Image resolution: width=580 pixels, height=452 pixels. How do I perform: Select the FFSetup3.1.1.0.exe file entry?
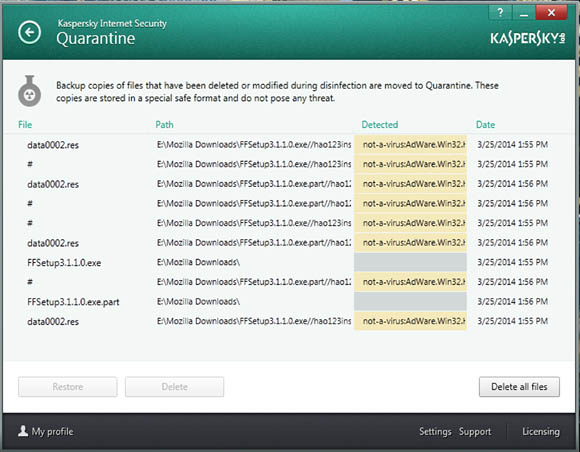pos(64,263)
